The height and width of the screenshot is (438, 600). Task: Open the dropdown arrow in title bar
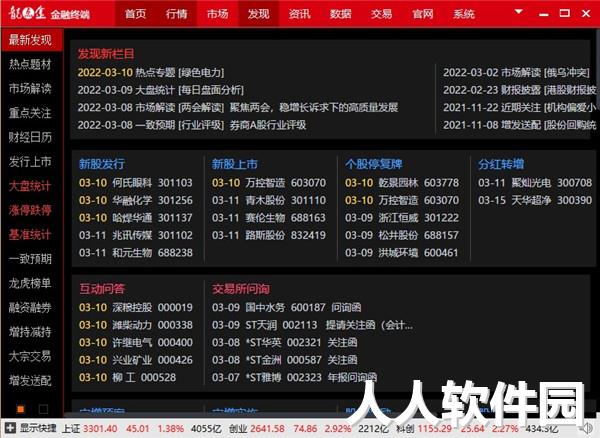coord(518,12)
